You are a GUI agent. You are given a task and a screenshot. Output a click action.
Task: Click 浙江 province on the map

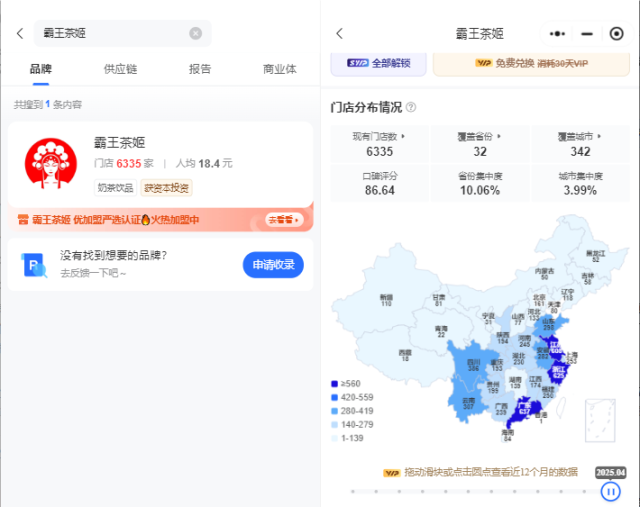tap(558, 372)
